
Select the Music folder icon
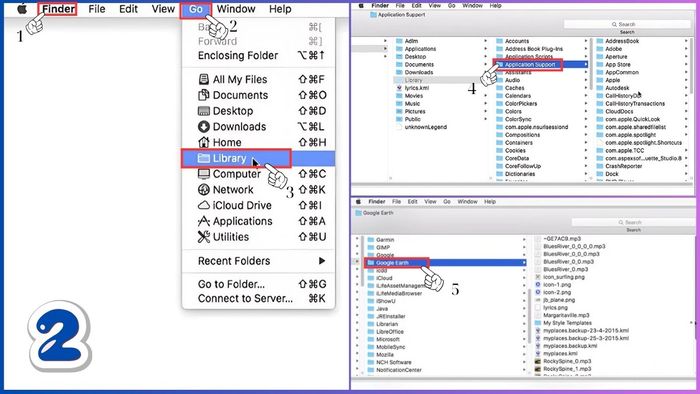click(x=400, y=104)
